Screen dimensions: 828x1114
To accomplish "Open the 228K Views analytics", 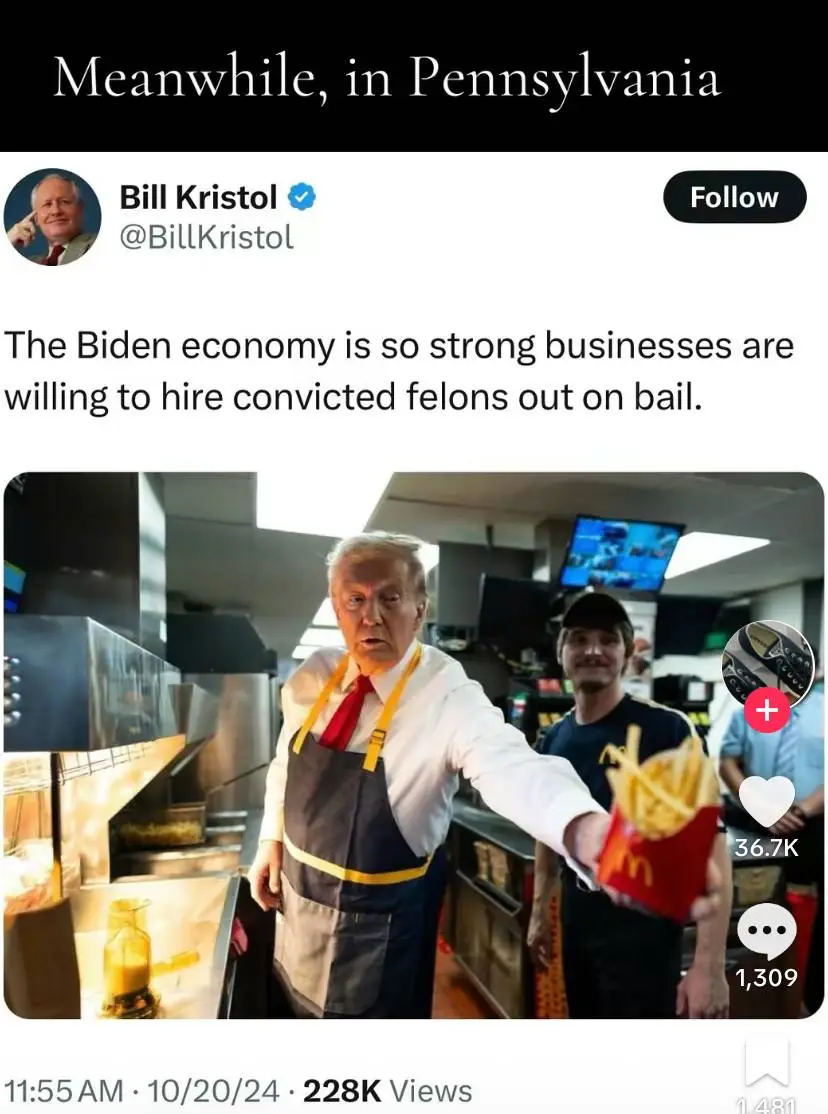I will point(388,1091).
